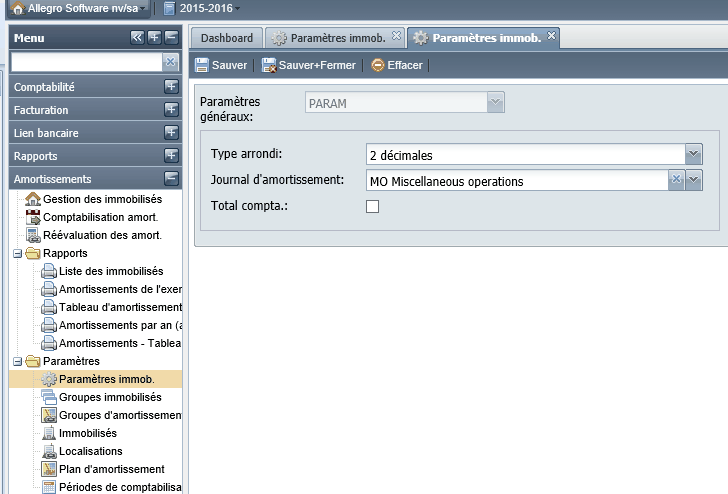The height and width of the screenshot is (494, 728).
Task: Click the Type arrondi field showing 2 décimales
Action: [525, 155]
